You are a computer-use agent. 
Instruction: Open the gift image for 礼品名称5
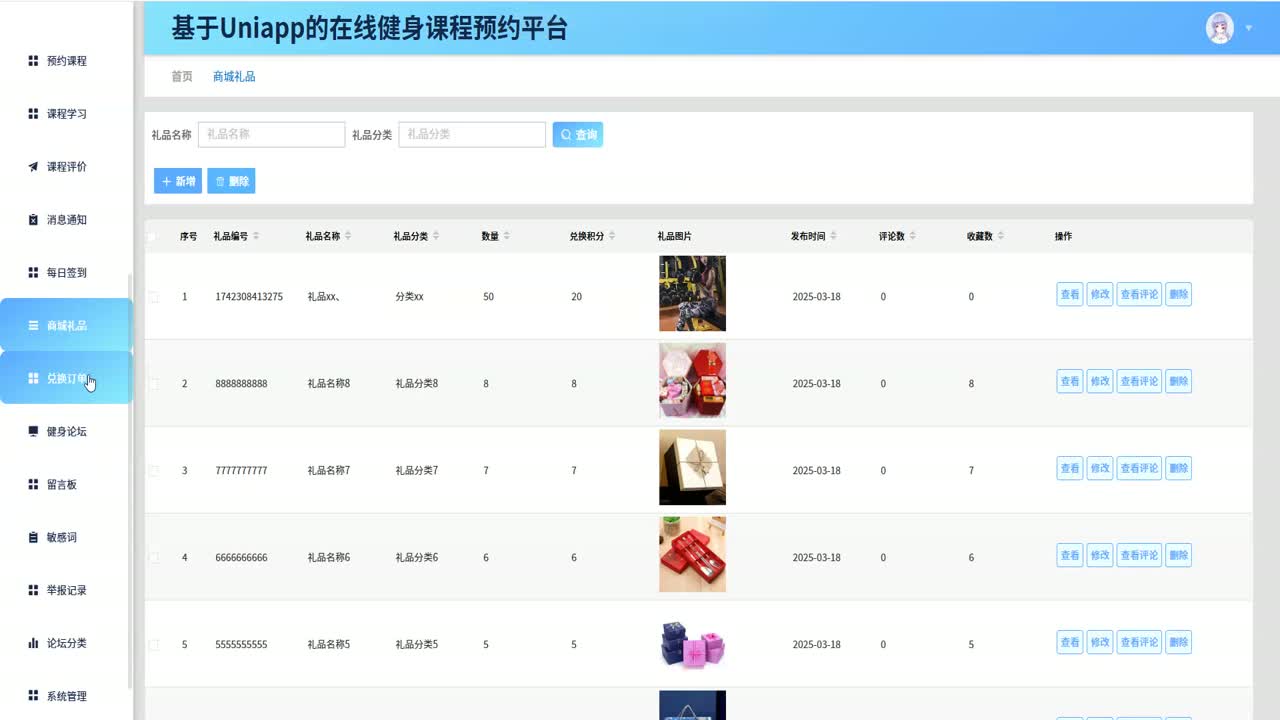692,643
